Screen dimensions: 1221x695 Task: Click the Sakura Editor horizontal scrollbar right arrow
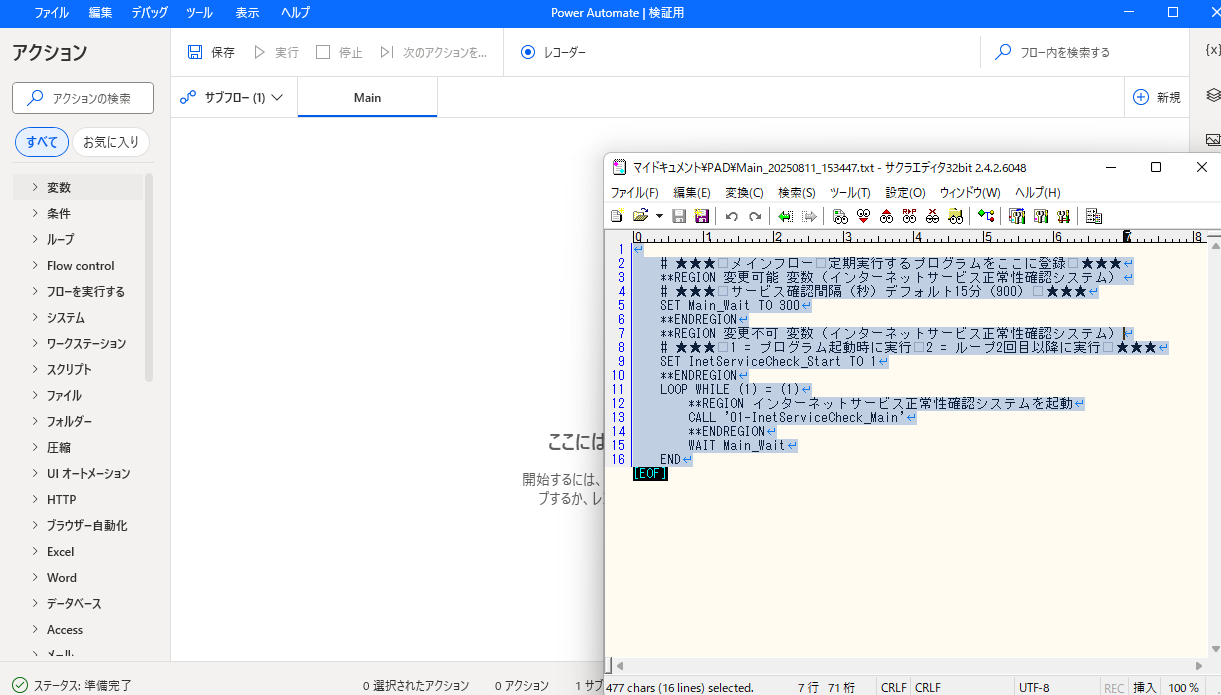1201,665
